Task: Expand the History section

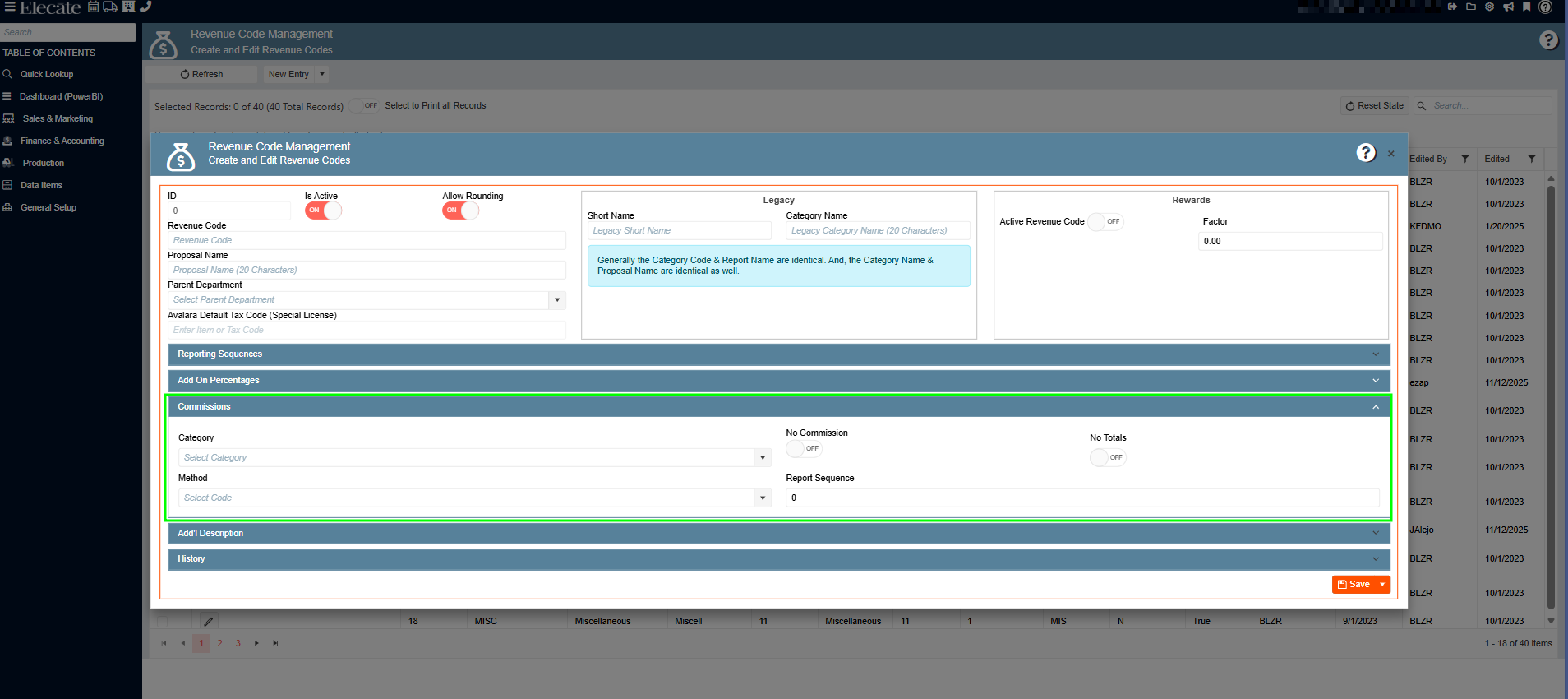Action: tap(778, 559)
